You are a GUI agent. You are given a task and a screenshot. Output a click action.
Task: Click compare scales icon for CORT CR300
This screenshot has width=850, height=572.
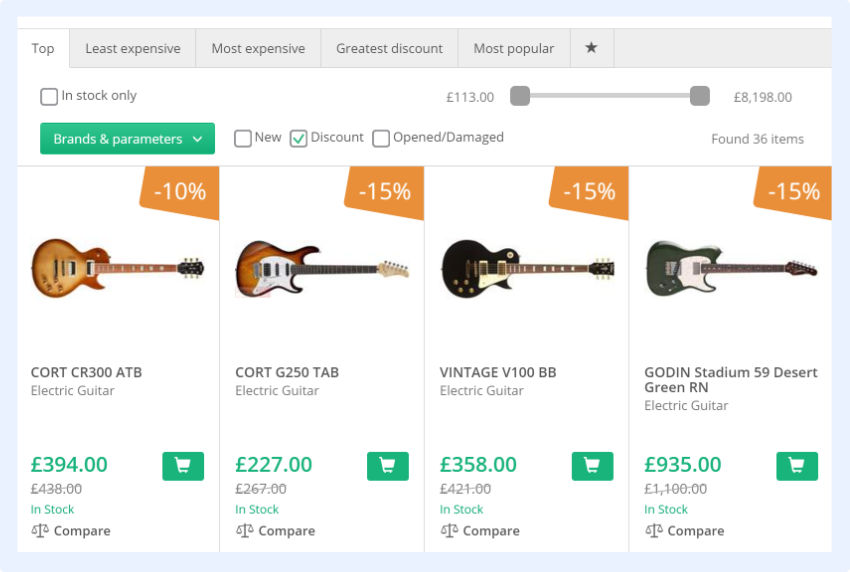[40, 531]
